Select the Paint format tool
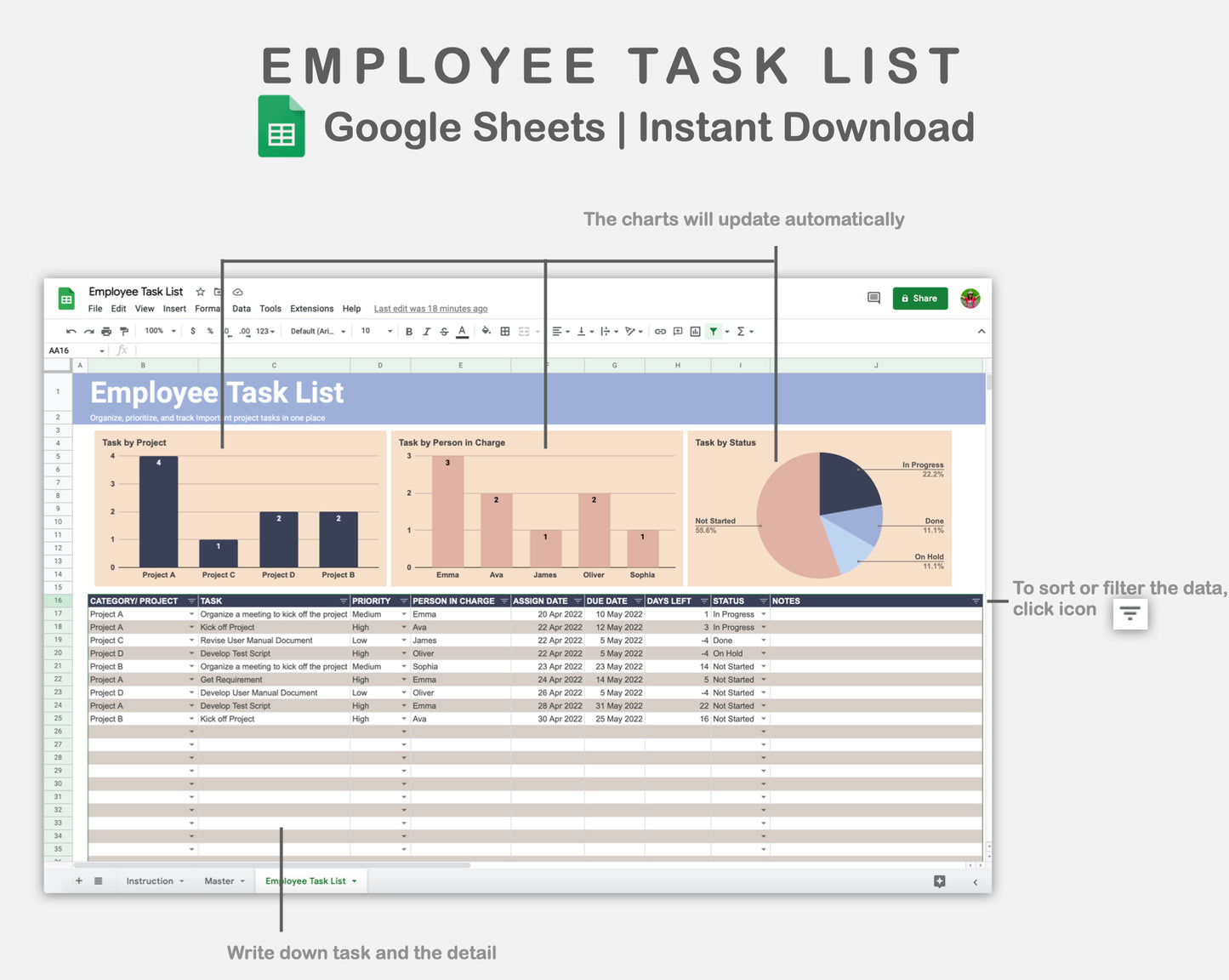The image size is (1229, 980). [124, 331]
